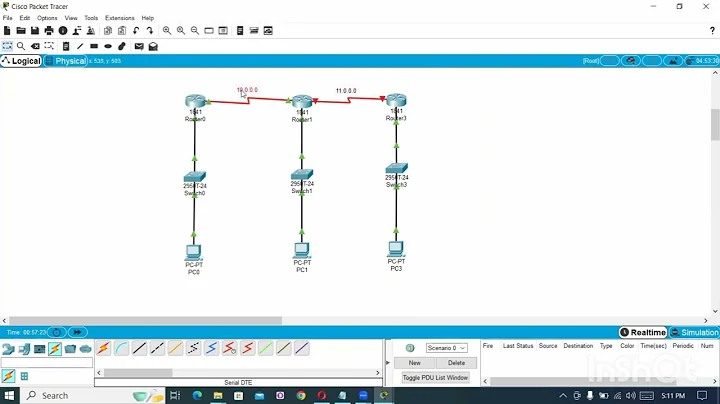Click Delete scenario button

[x=456, y=363]
